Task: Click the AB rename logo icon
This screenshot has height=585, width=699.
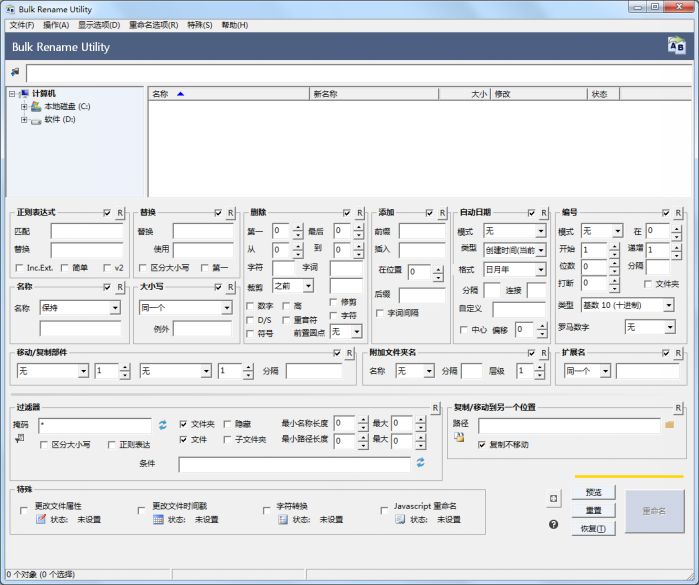Action: pos(676,45)
